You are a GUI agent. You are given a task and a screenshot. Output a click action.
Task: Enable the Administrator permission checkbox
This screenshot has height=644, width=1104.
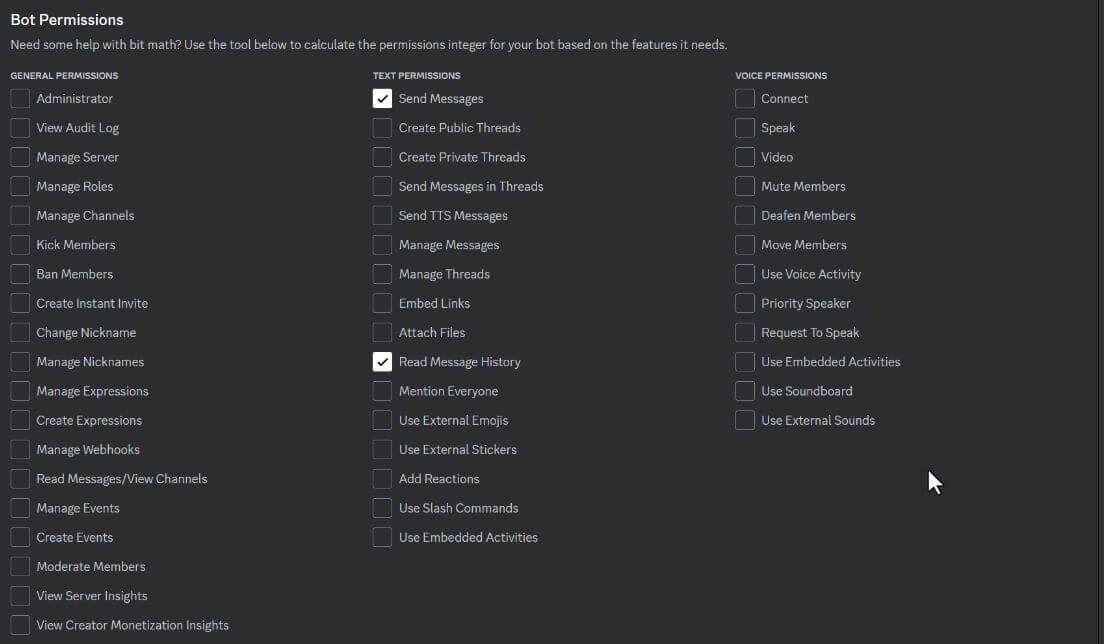tap(20, 98)
